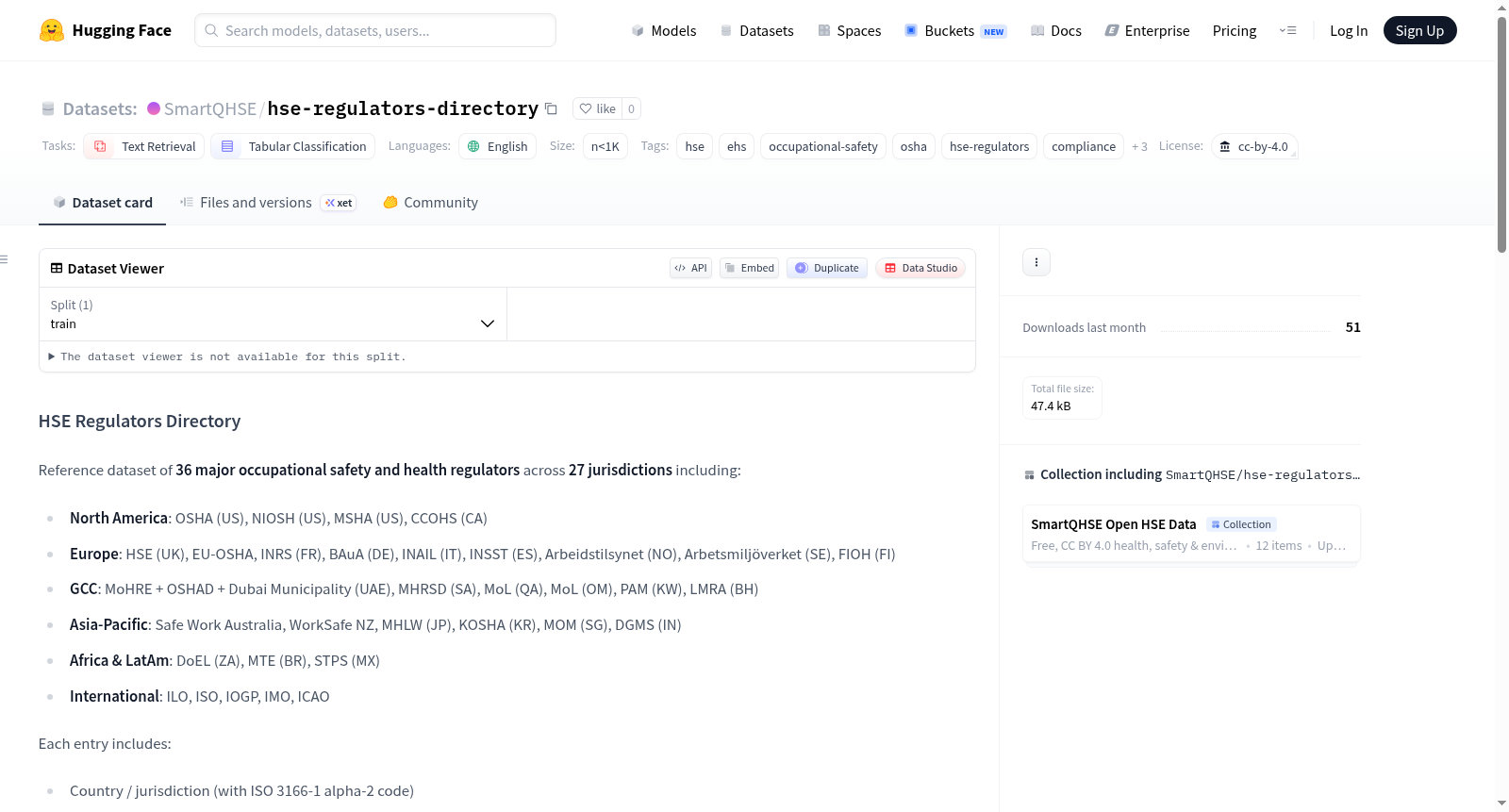
Task: Click the Embed button
Action: (749, 268)
